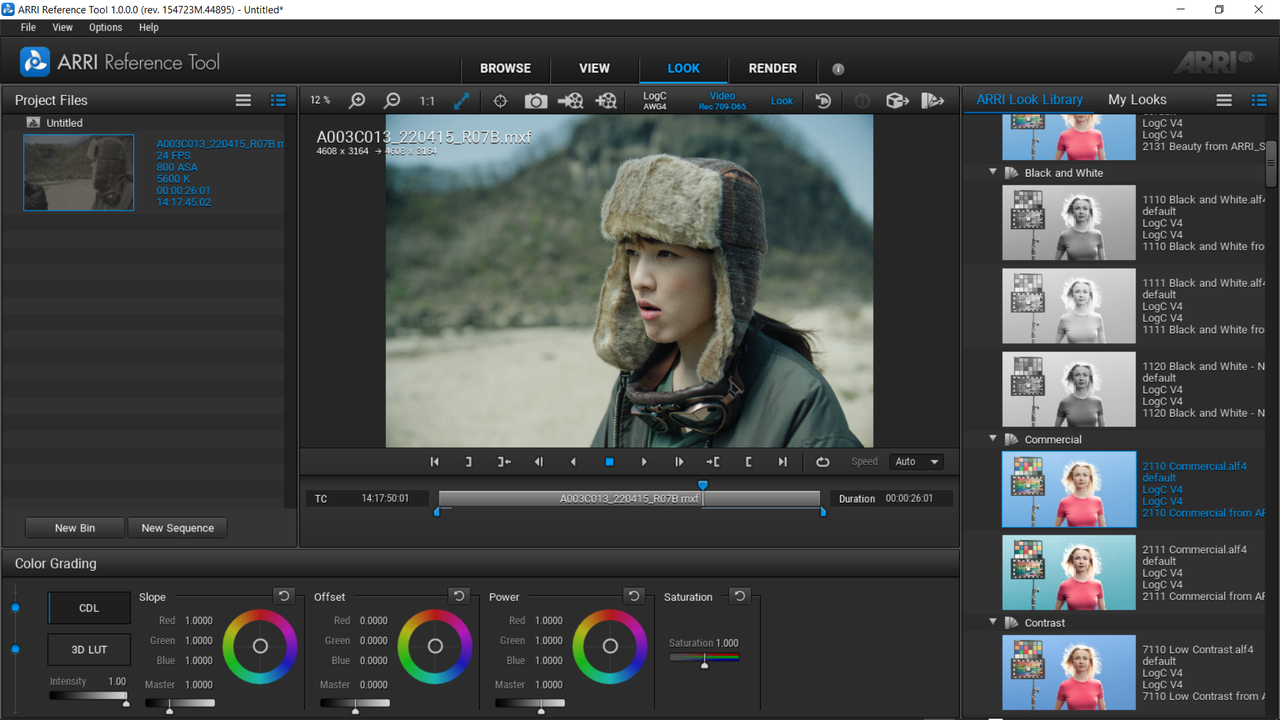Reset the Saturation setting
Image resolution: width=1280 pixels, height=720 pixels.
(x=739, y=596)
